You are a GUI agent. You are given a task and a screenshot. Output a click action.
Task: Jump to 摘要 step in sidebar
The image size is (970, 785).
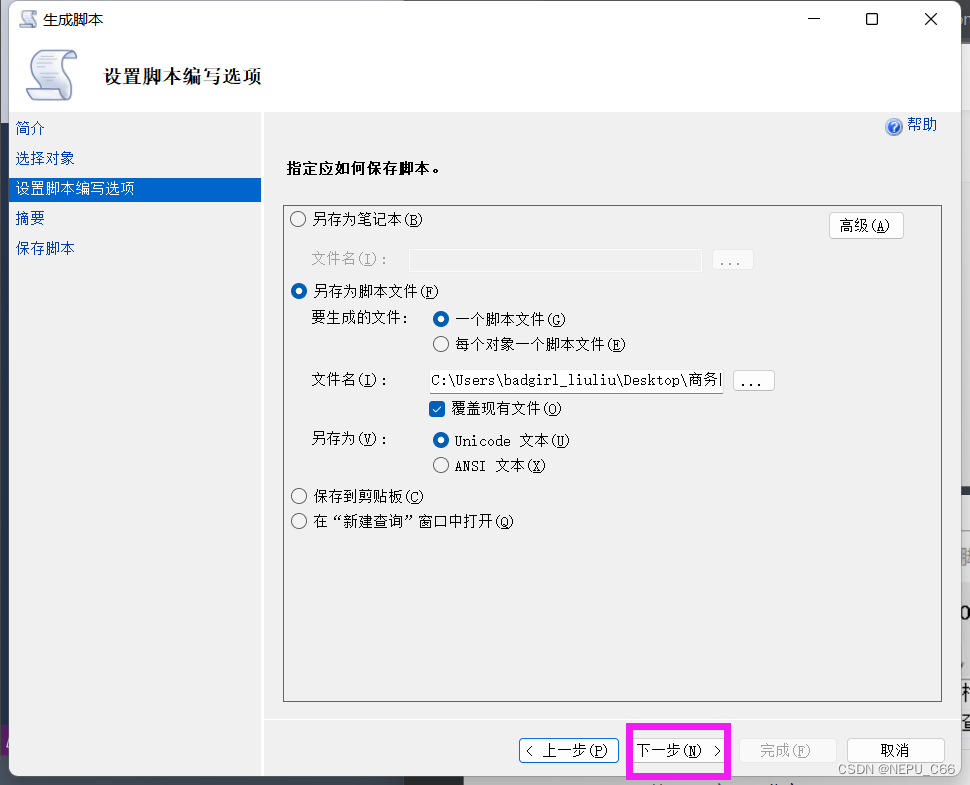point(30,218)
